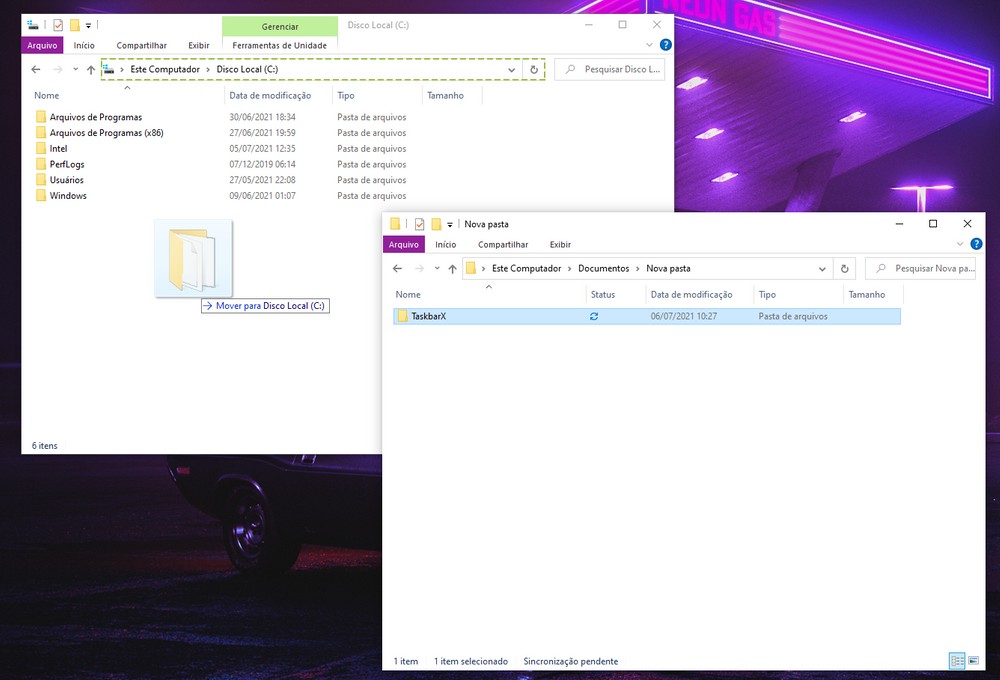Switch to large icons view in Nova pasta
Screen dimensions: 1000x680
(x=973, y=661)
